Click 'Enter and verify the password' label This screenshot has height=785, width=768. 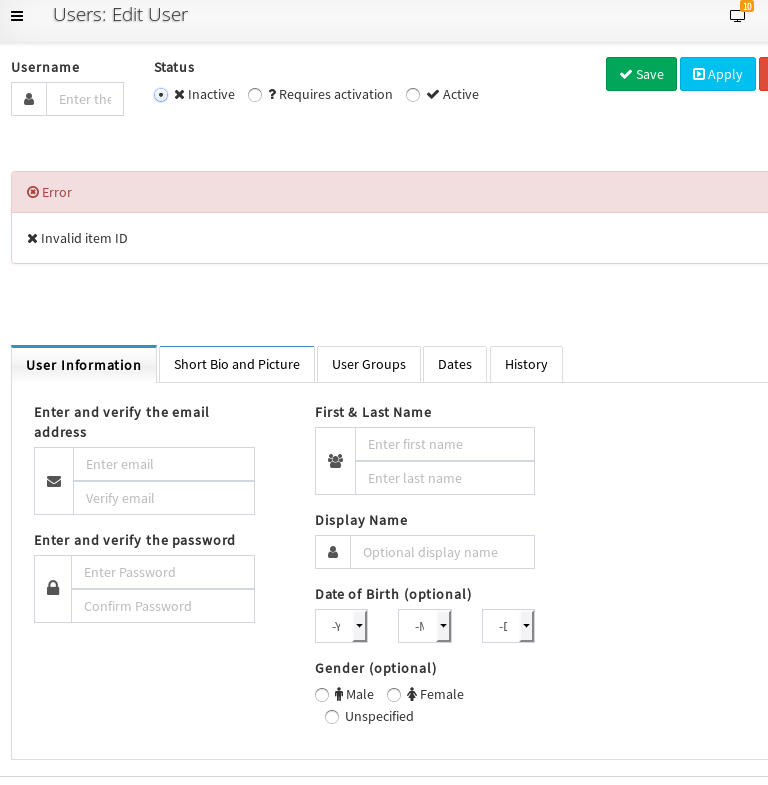(x=135, y=540)
